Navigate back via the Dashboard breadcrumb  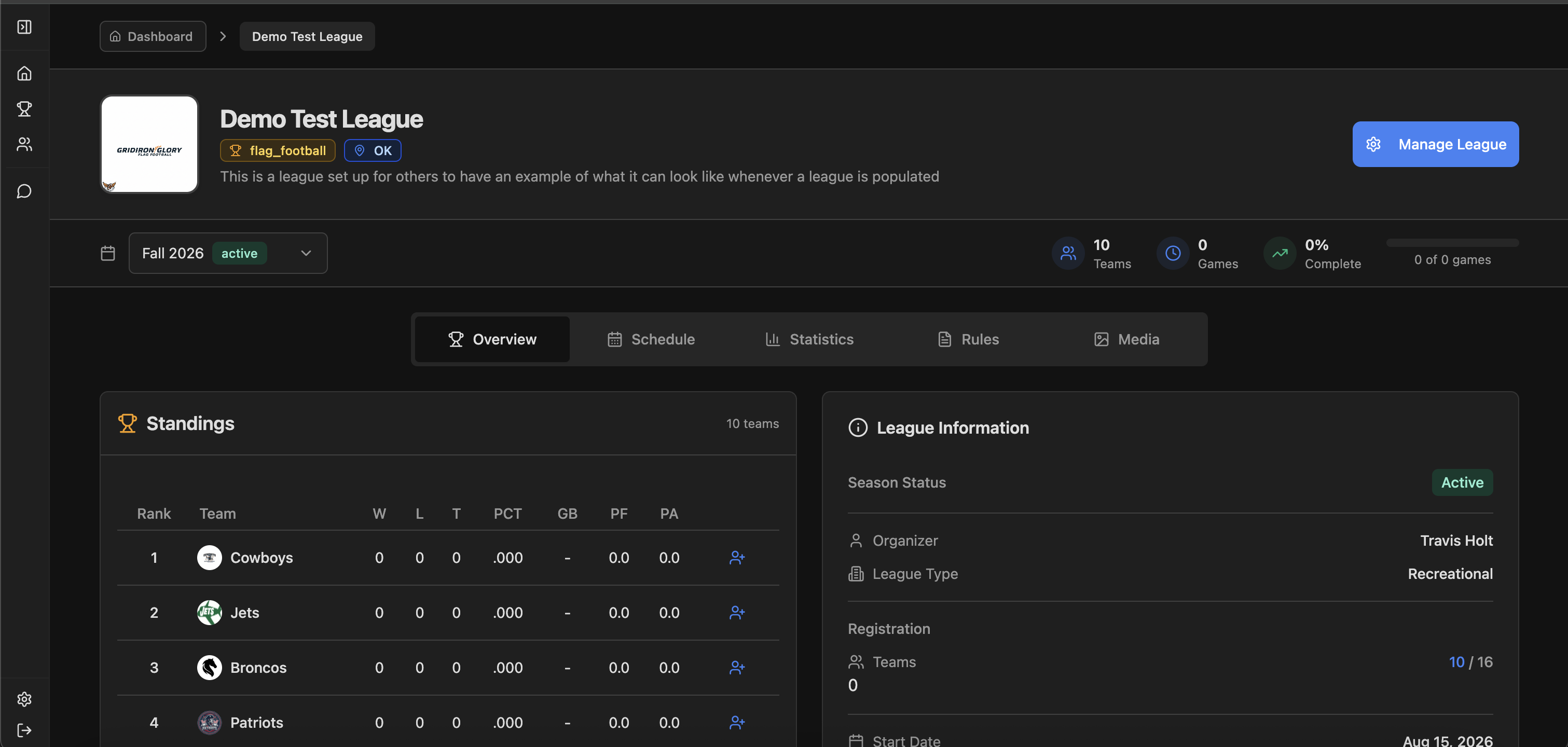click(152, 36)
